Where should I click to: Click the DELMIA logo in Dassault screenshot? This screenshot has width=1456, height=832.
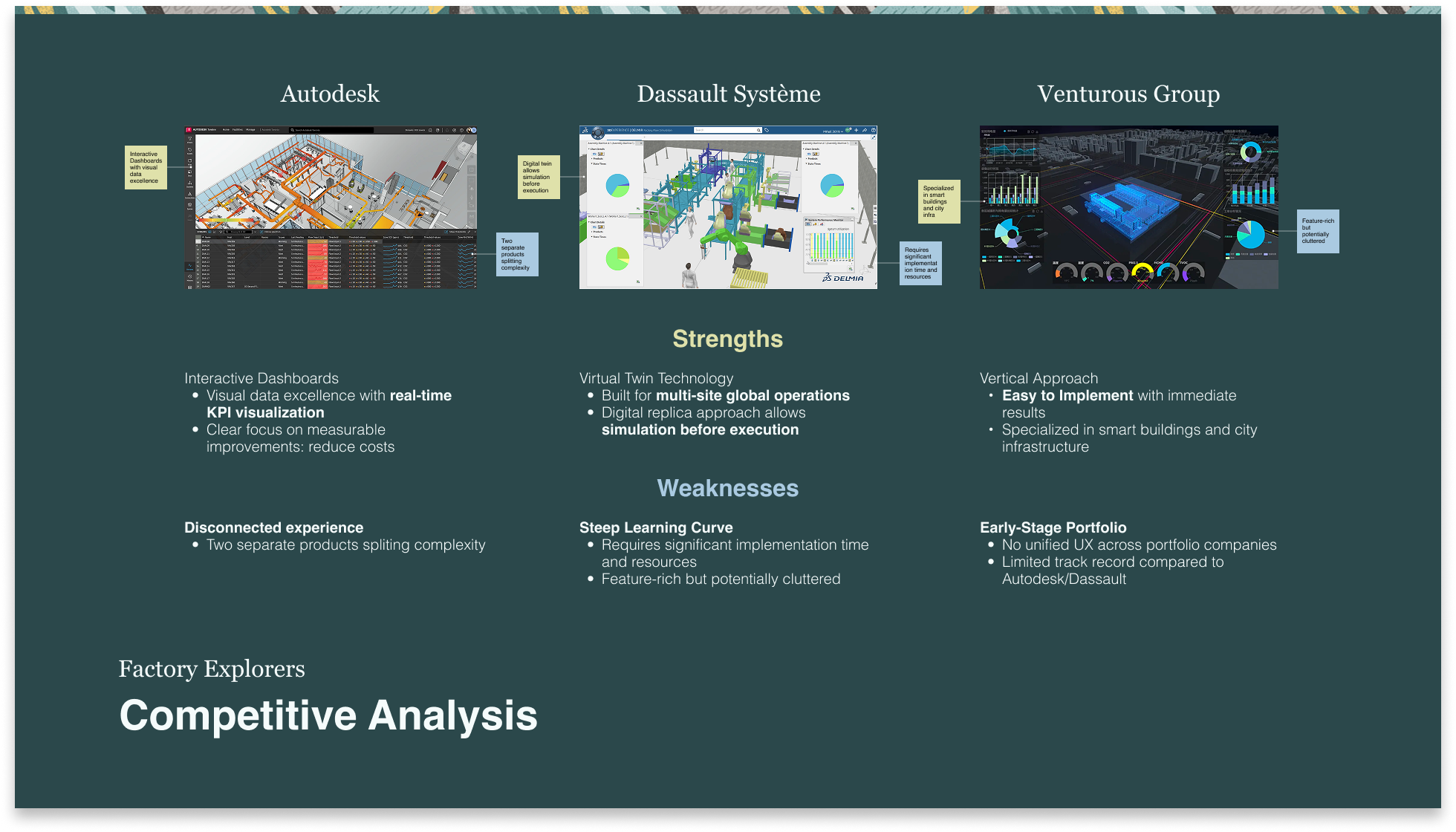coord(843,278)
